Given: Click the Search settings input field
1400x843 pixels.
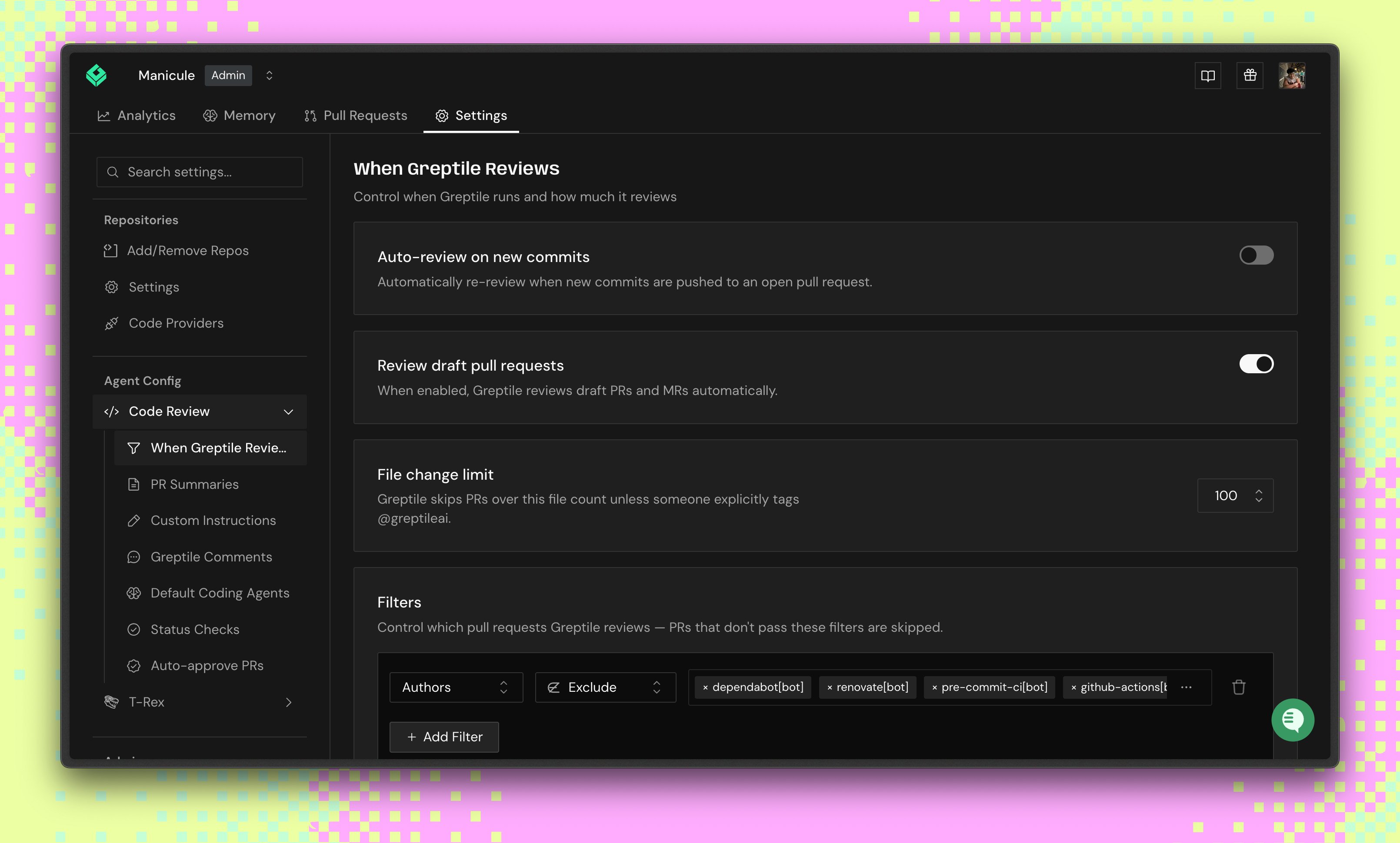Looking at the screenshot, I should click(200, 172).
